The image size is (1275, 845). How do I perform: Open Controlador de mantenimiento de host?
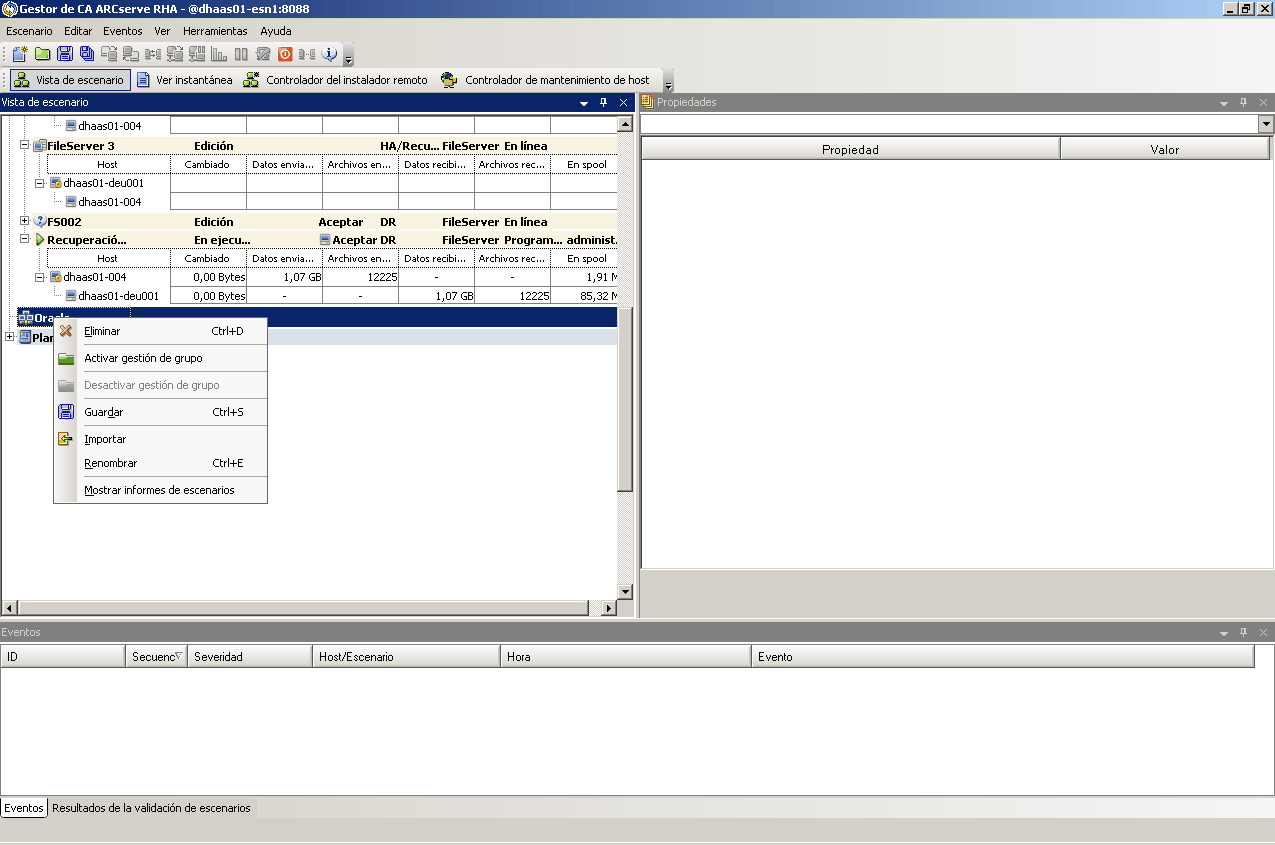547,80
